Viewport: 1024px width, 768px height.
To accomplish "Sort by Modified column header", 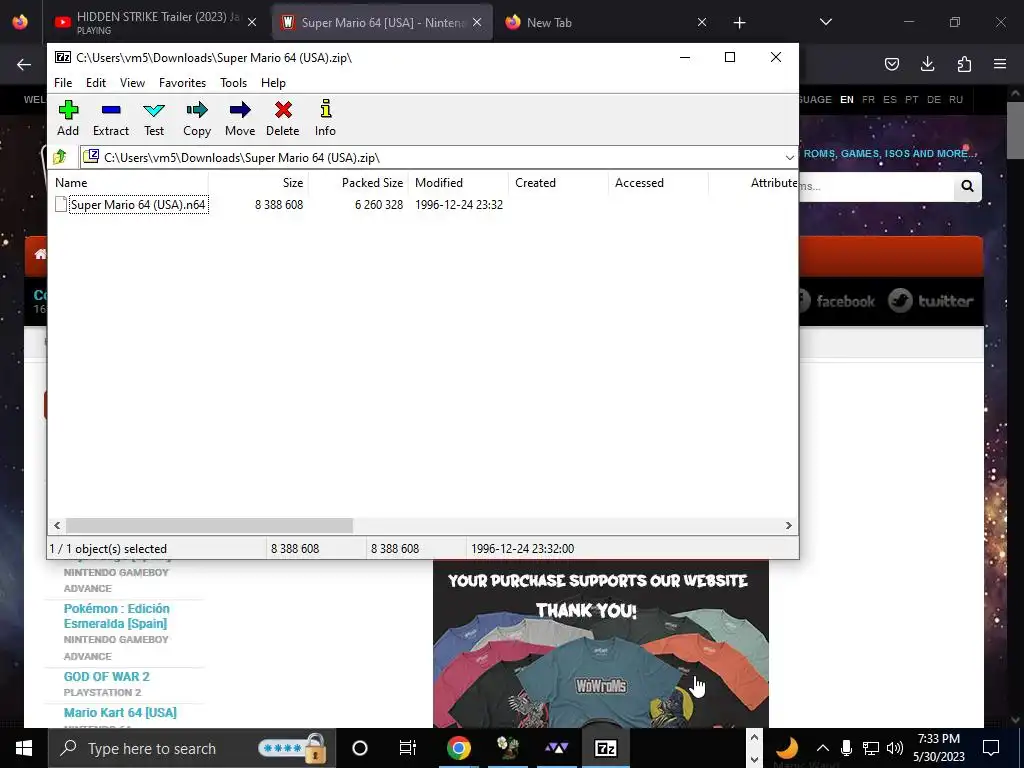I will pyautogui.click(x=458, y=183).
